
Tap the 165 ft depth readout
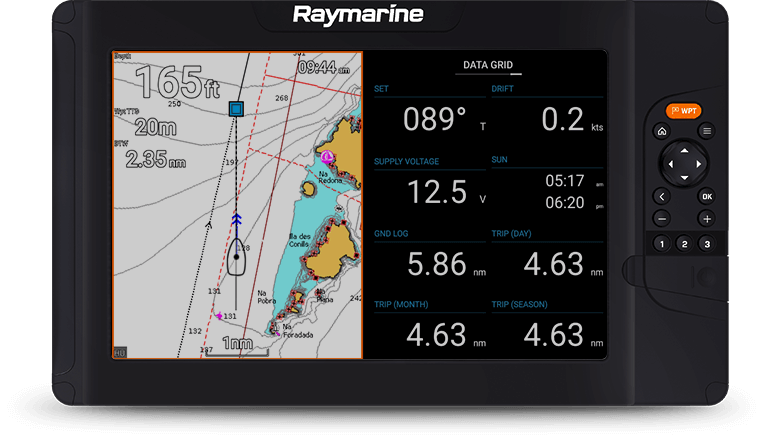click(177, 82)
